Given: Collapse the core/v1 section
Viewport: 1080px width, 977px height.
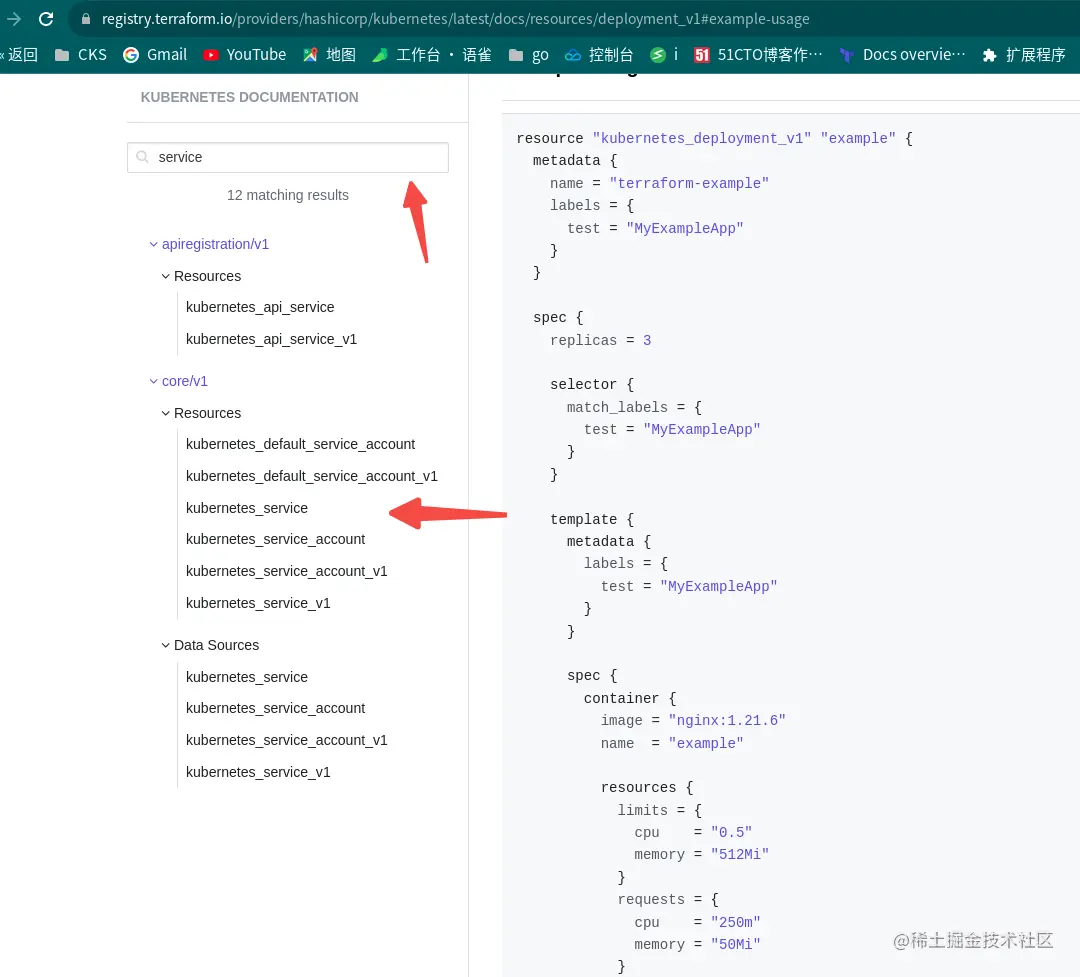Looking at the screenshot, I should 178,381.
